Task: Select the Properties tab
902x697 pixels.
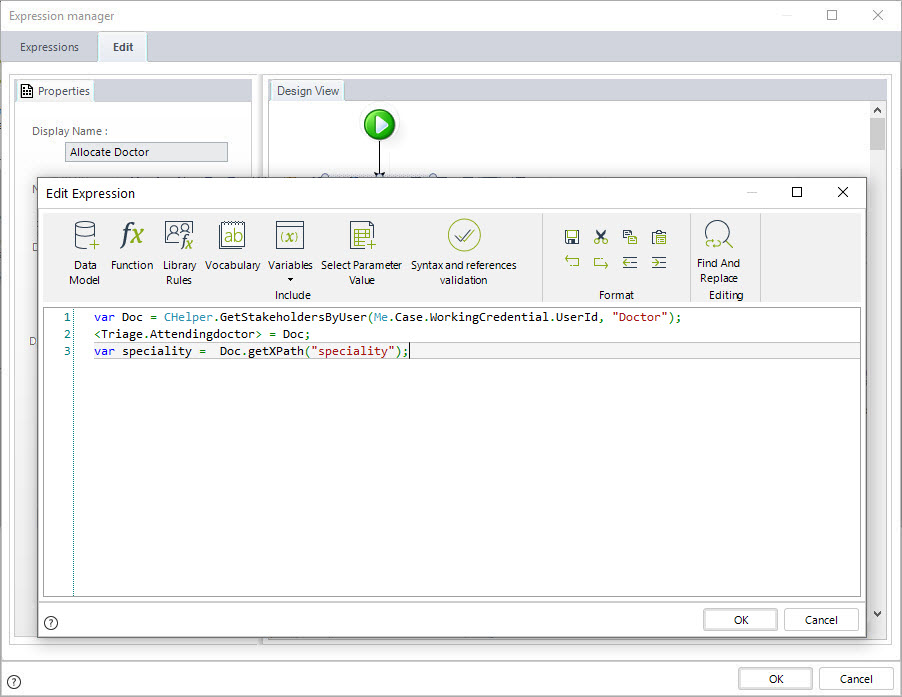Action: coord(56,91)
